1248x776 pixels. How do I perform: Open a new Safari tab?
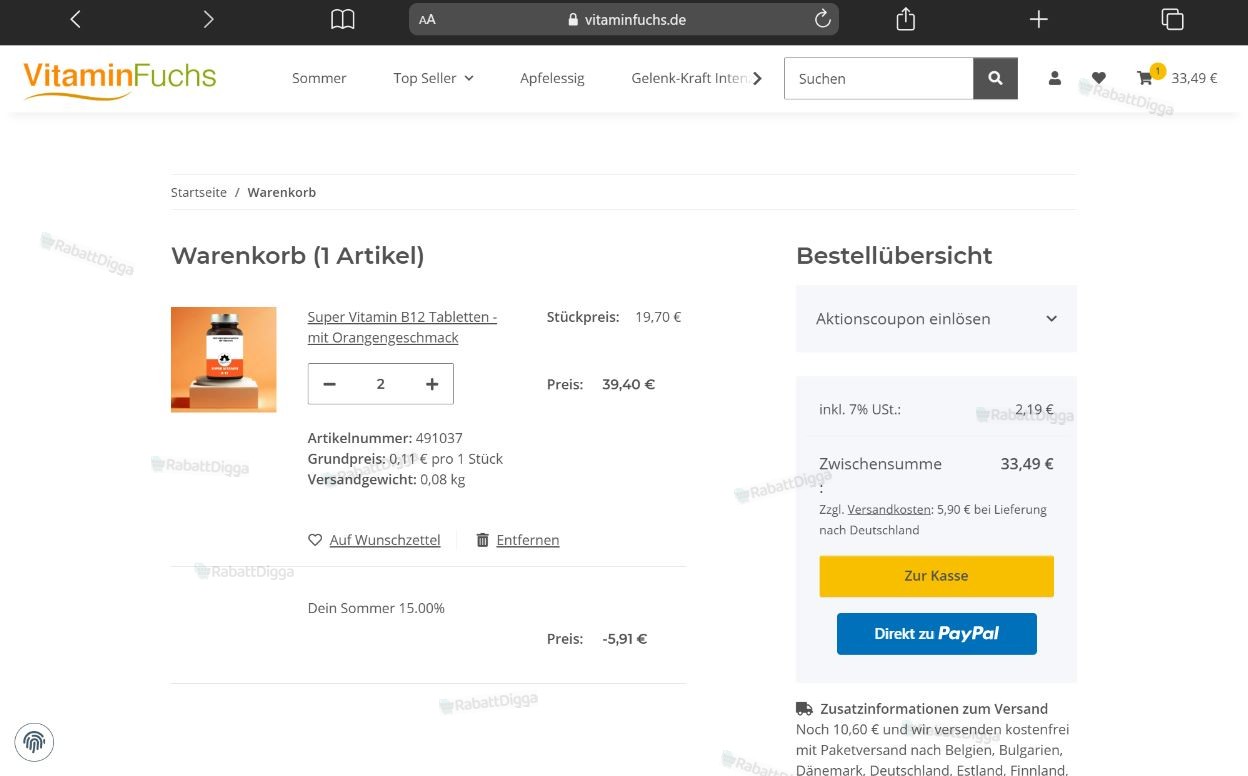click(1039, 19)
